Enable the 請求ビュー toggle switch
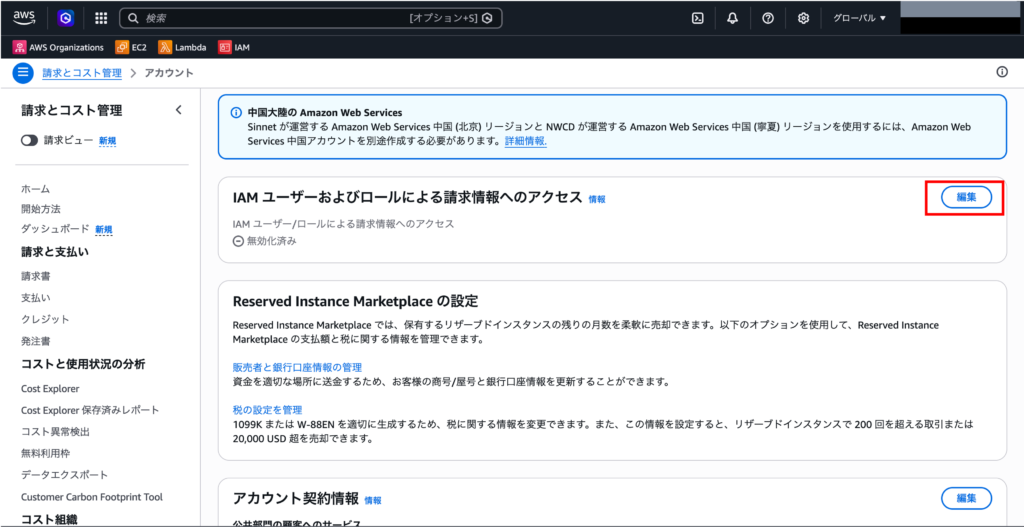Screen dimensions: 1024x527 click(29, 141)
